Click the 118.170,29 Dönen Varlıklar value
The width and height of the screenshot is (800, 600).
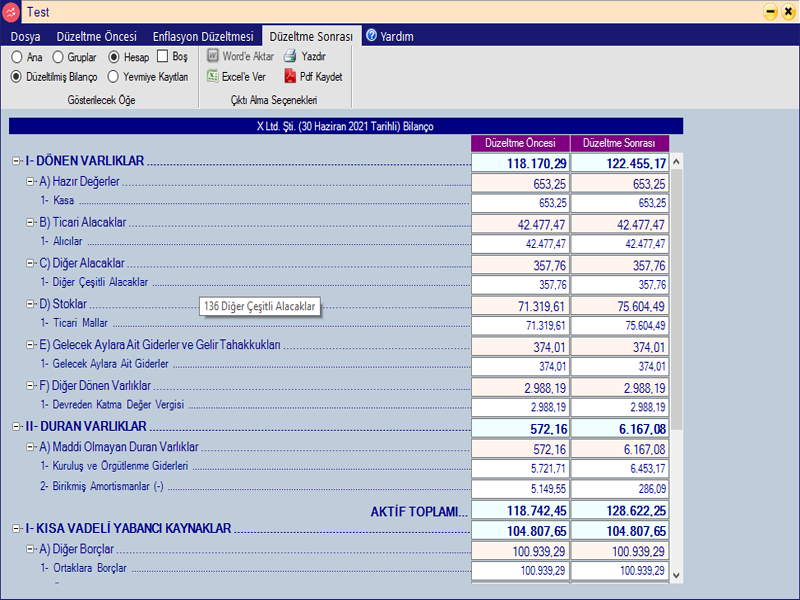(x=520, y=163)
